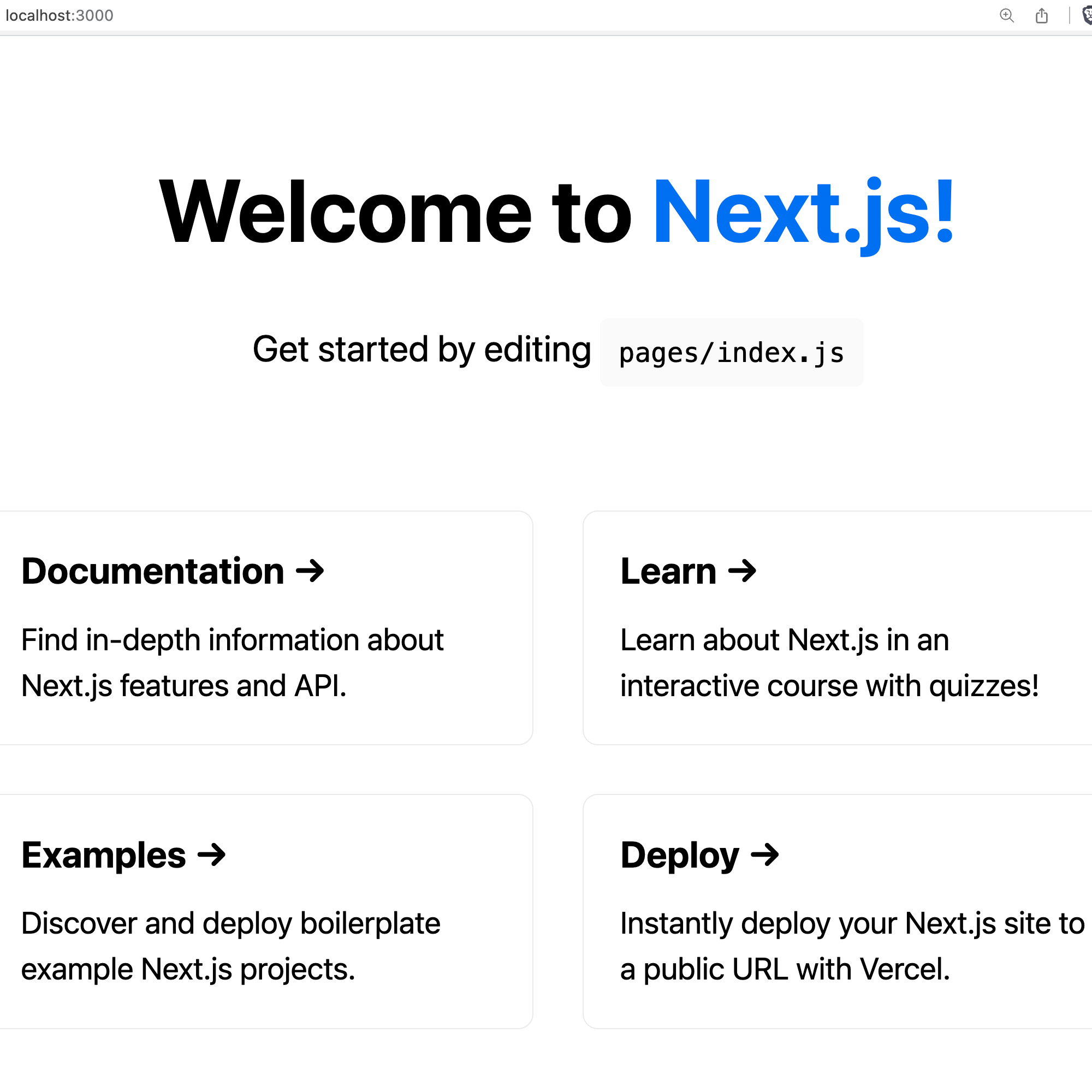Screen dimensions: 1092x1092
Task: Open the Documentation card
Action: tap(266, 627)
